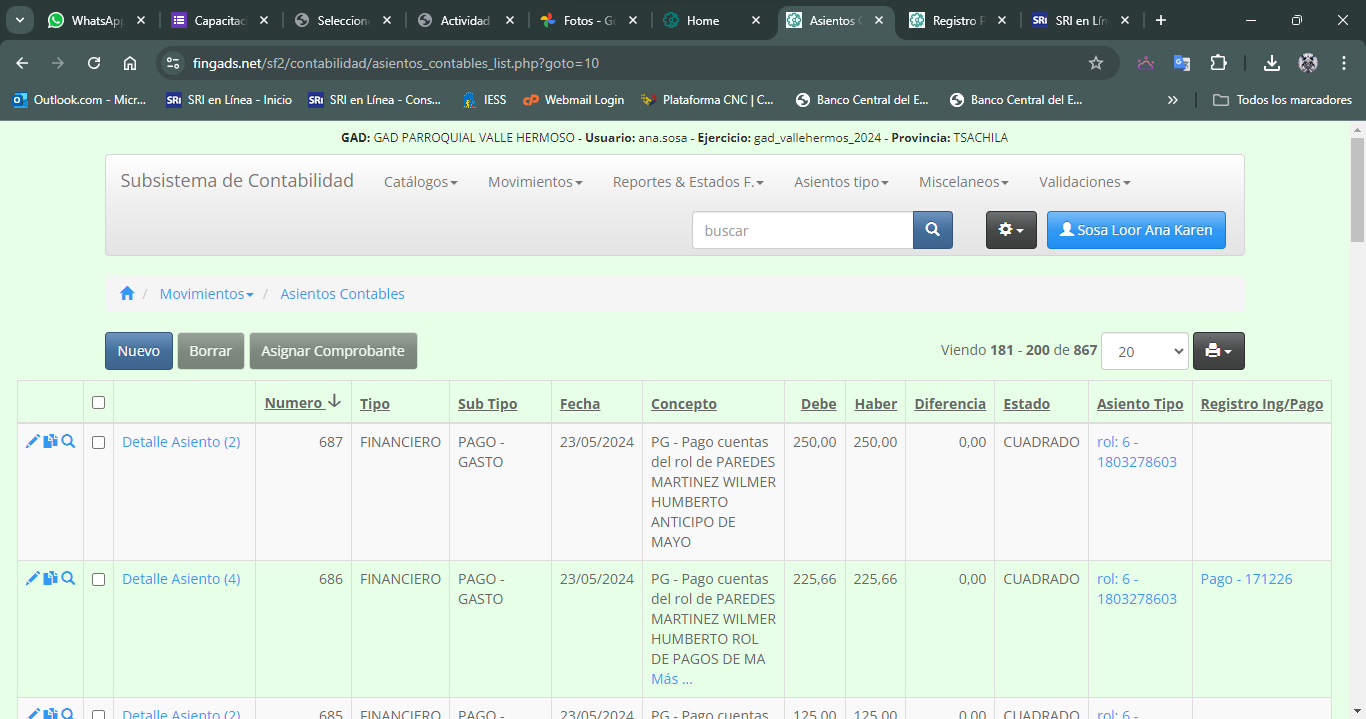Click the magnifier view icon for asiento 687

(68, 441)
